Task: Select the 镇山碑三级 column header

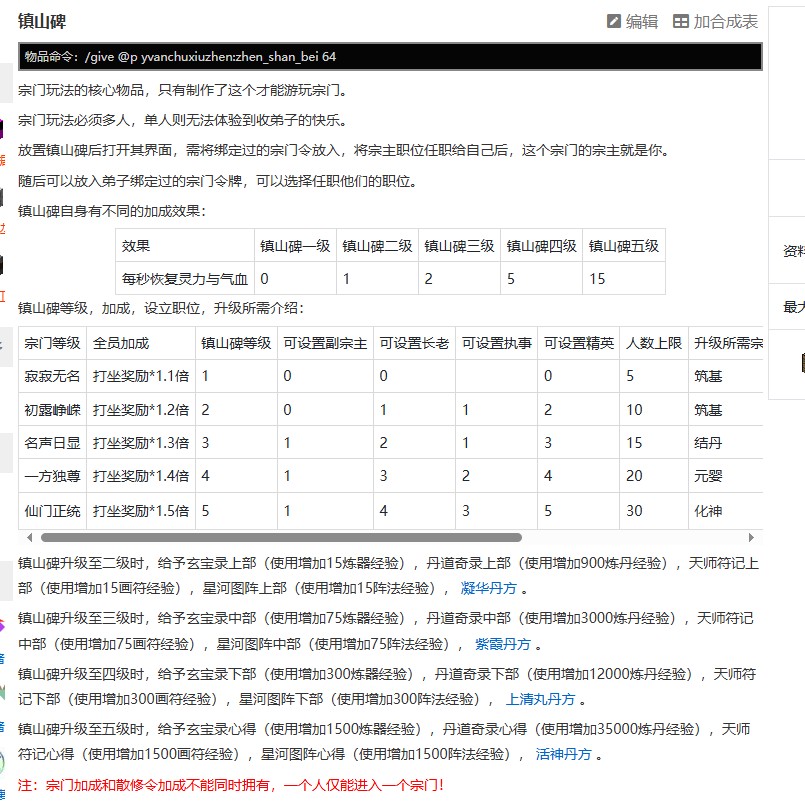Action: tap(459, 246)
